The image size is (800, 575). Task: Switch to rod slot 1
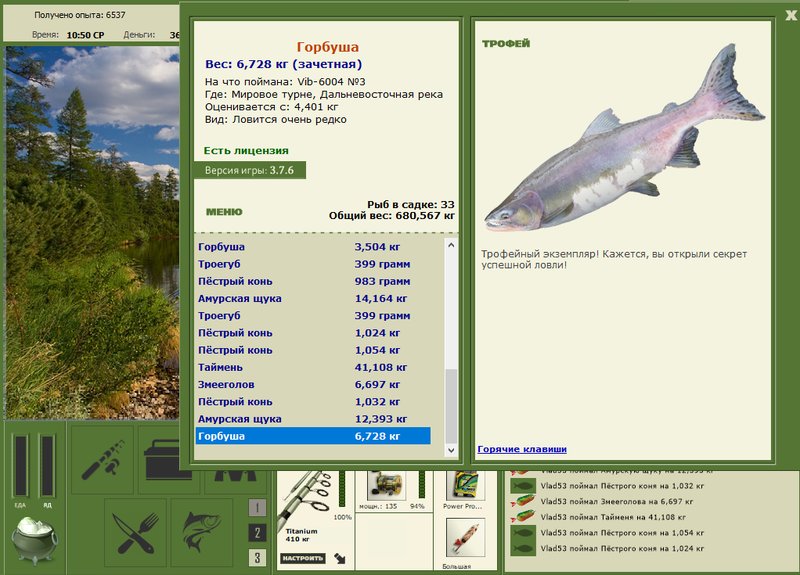click(x=257, y=508)
